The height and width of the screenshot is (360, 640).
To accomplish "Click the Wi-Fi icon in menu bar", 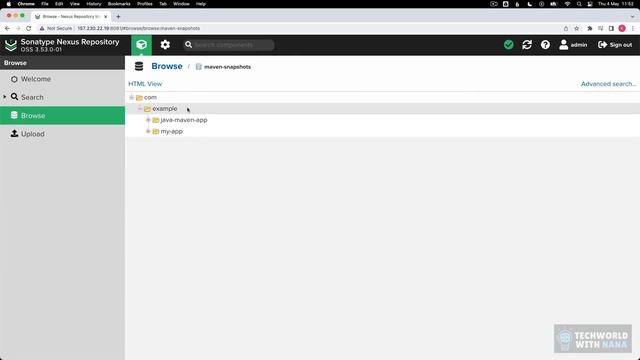I will click(567, 4).
